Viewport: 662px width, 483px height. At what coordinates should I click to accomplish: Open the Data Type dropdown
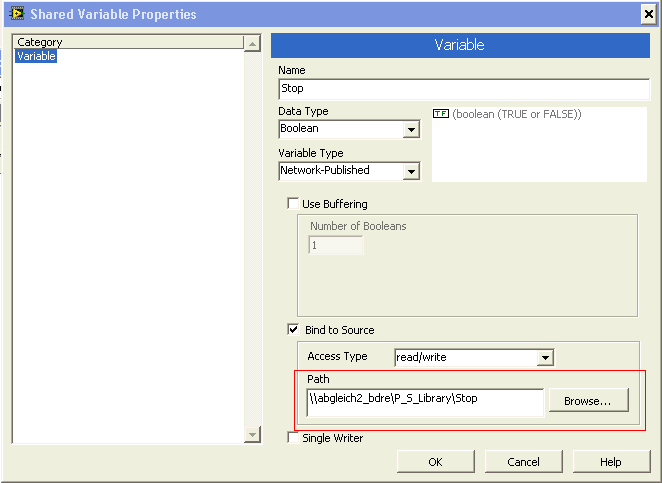(x=411, y=129)
